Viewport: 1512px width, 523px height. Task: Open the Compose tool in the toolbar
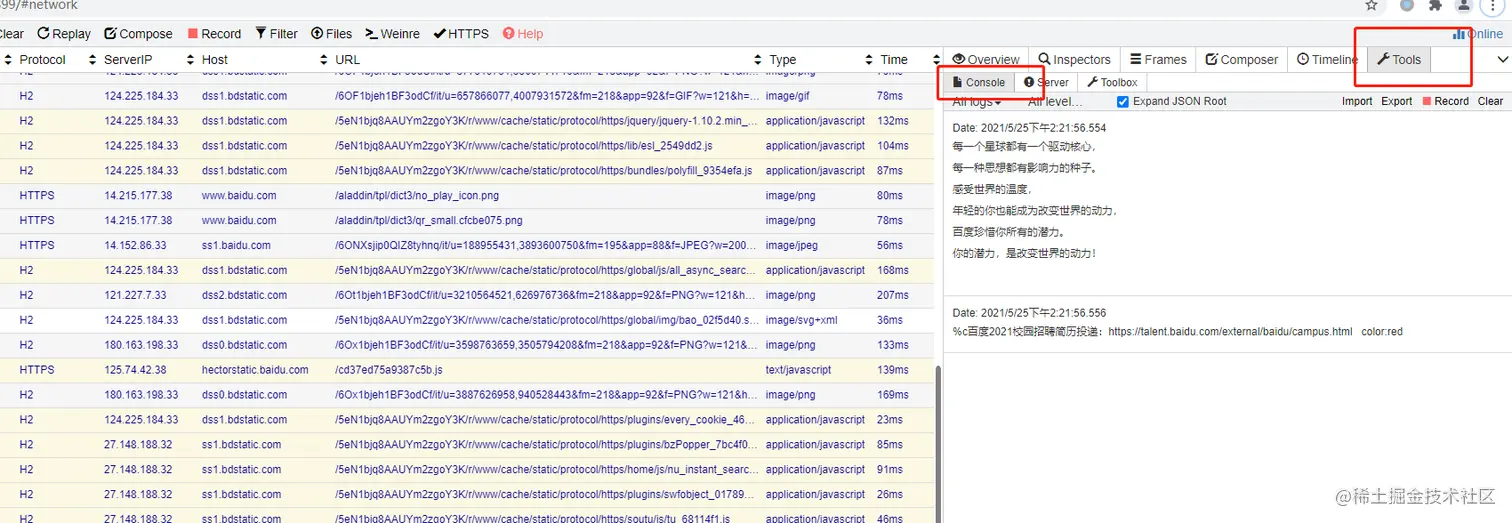pos(138,34)
